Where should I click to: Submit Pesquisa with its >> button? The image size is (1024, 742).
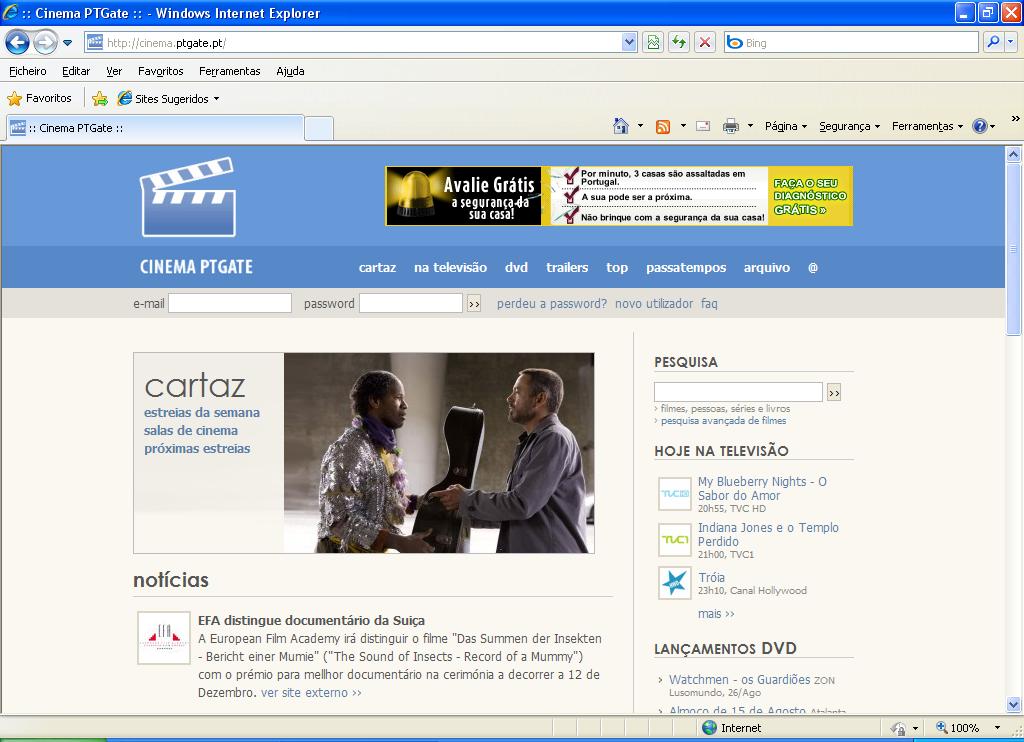coord(834,393)
